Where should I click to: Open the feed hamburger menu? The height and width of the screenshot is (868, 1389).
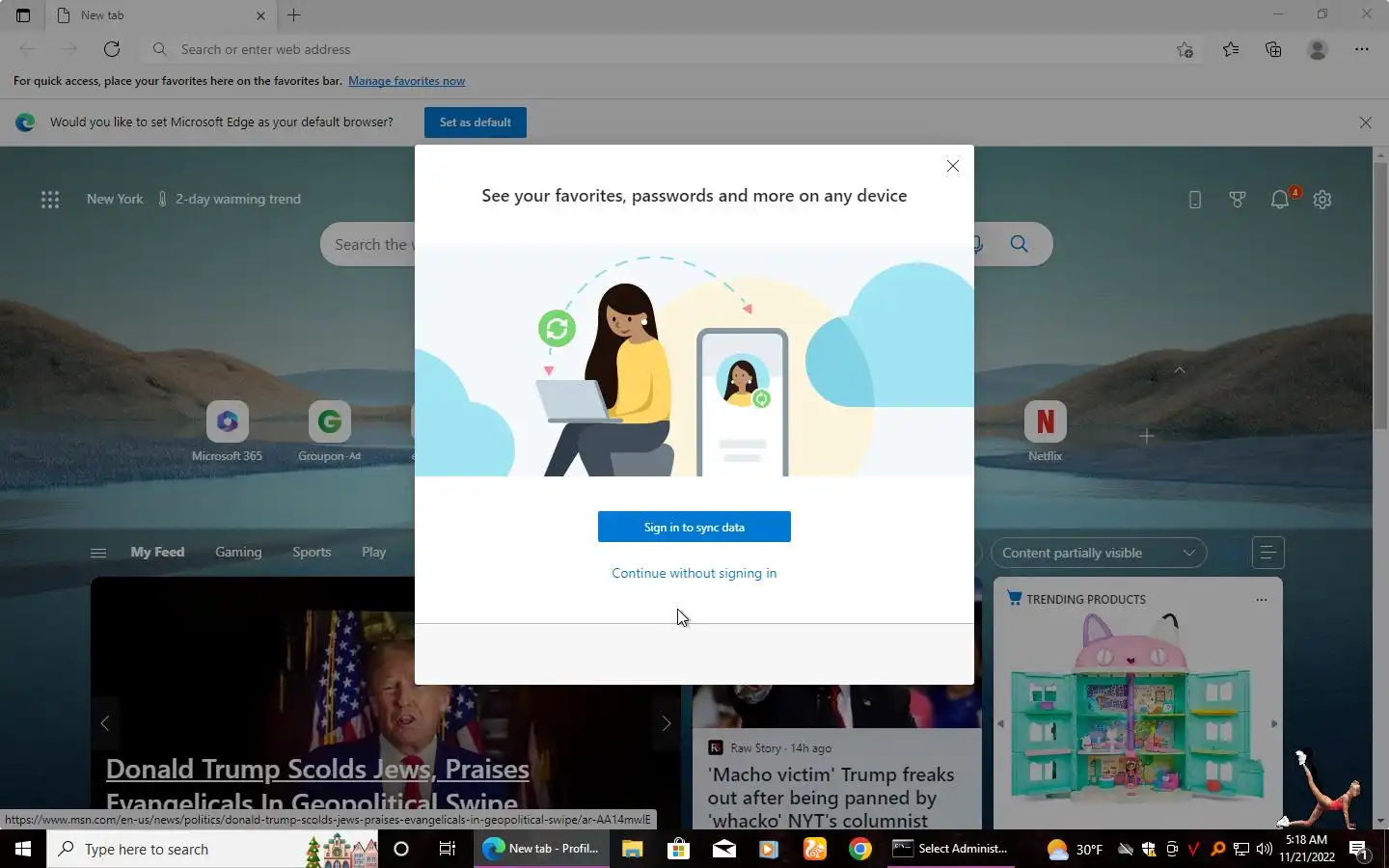point(98,553)
